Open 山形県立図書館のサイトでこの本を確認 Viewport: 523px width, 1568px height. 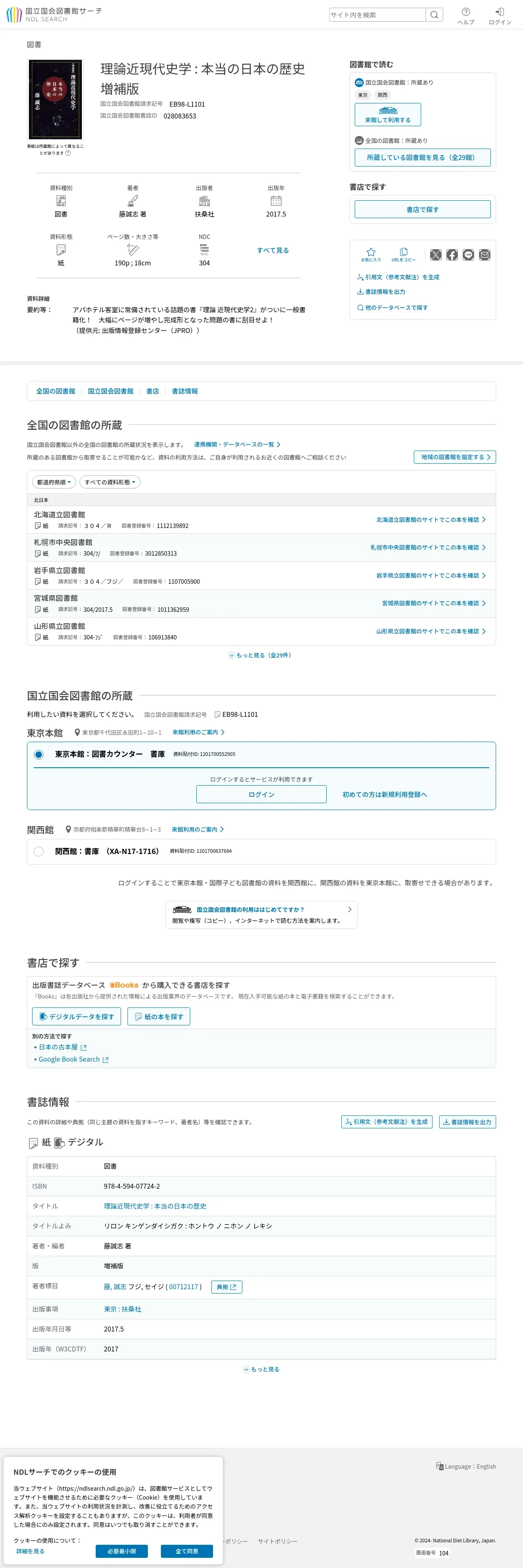click(431, 631)
